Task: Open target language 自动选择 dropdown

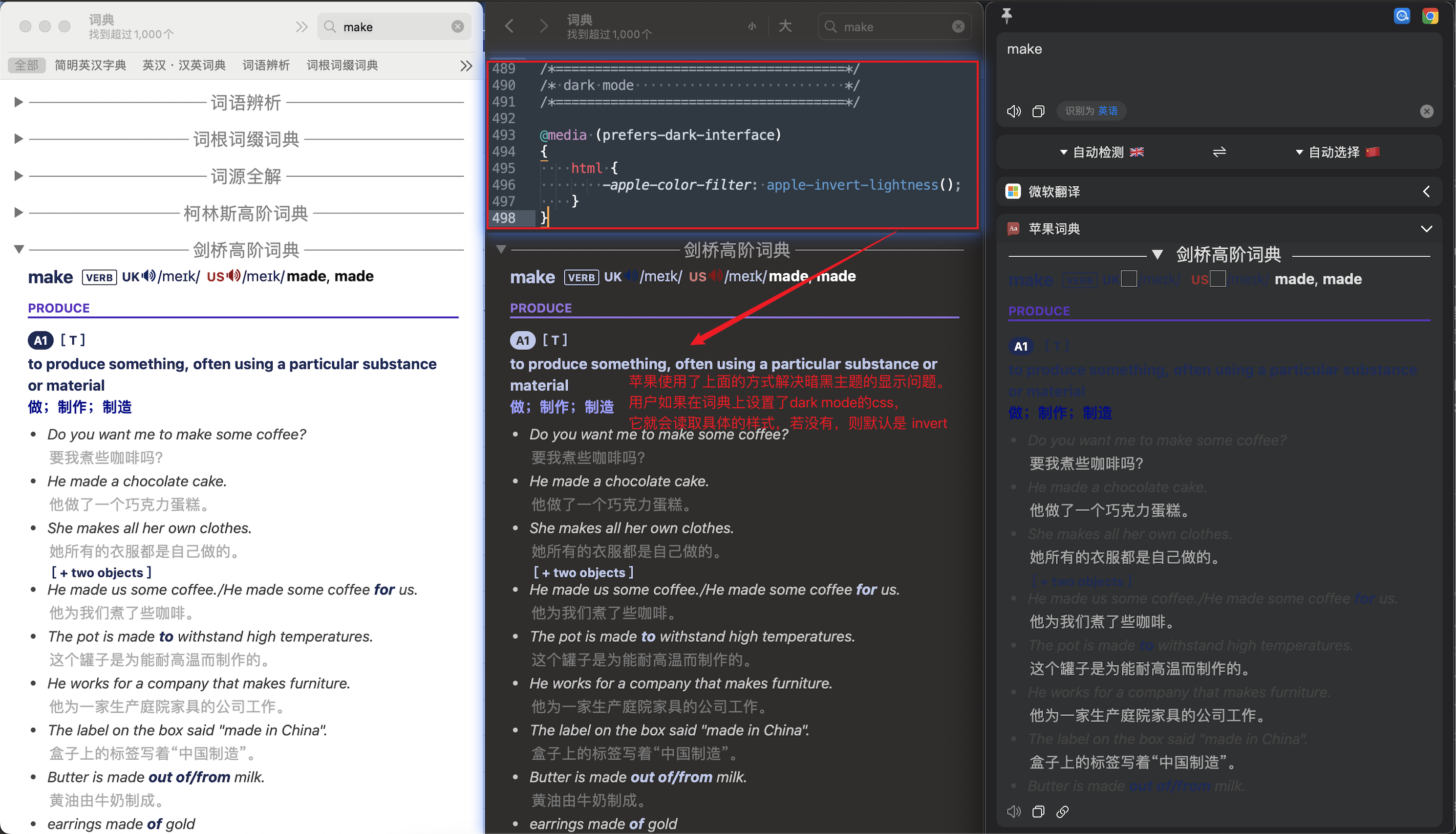Action: pyautogui.click(x=1338, y=152)
